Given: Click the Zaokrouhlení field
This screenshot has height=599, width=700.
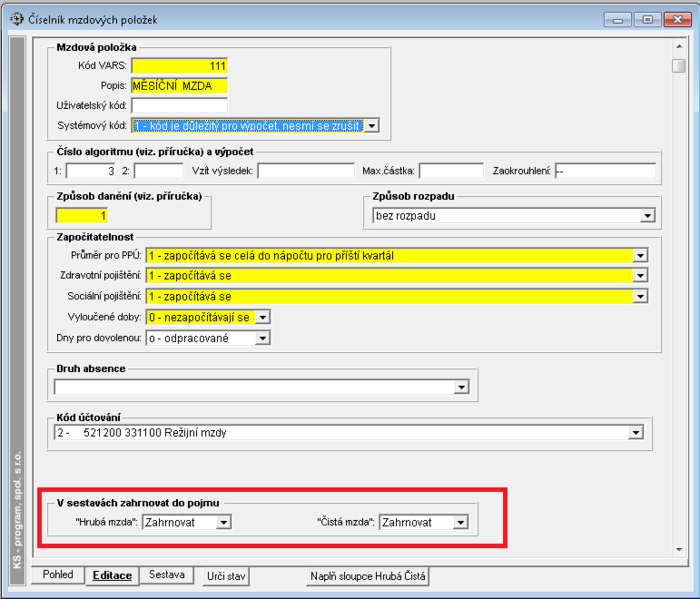Looking at the screenshot, I should pos(605,171).
